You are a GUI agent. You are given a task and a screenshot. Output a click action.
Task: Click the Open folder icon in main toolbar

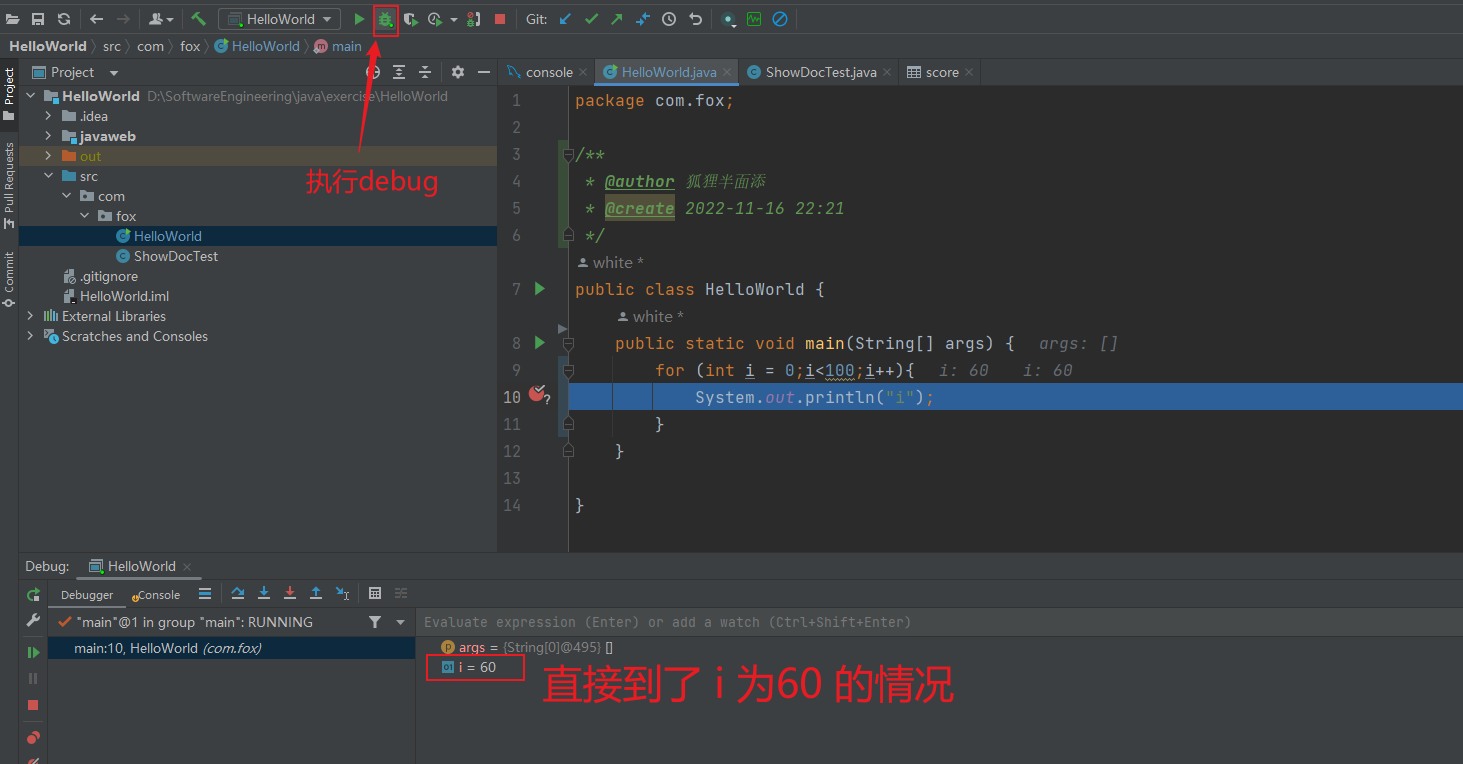13,19
